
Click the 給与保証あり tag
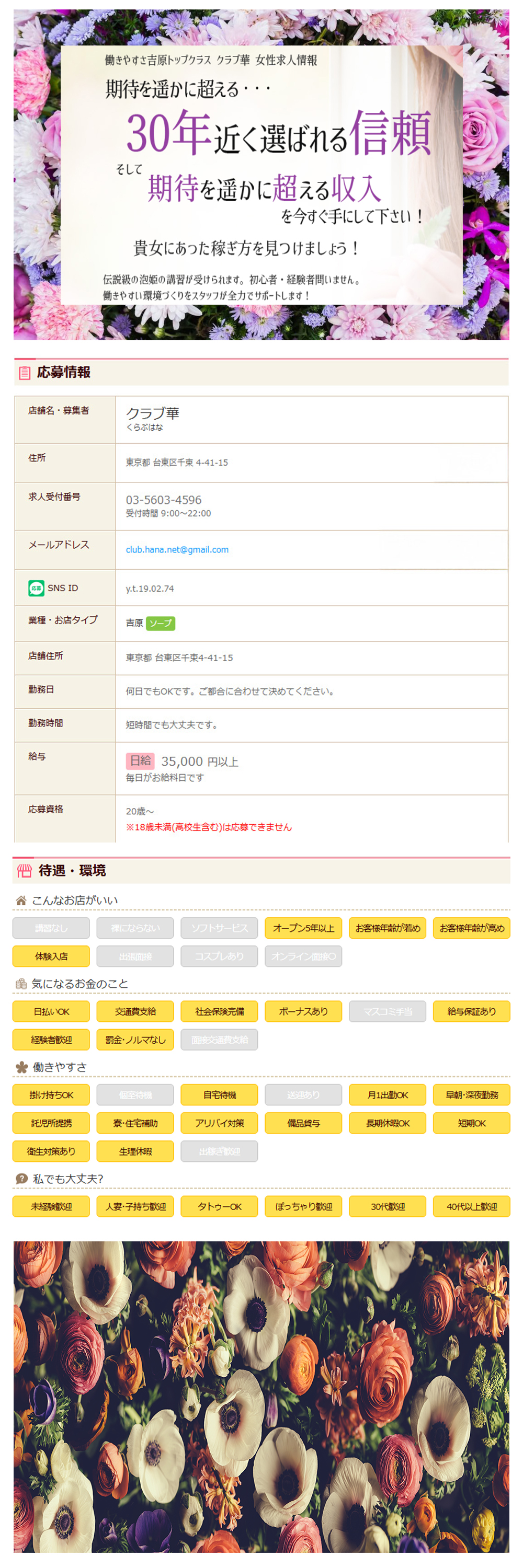point(471,1012)
